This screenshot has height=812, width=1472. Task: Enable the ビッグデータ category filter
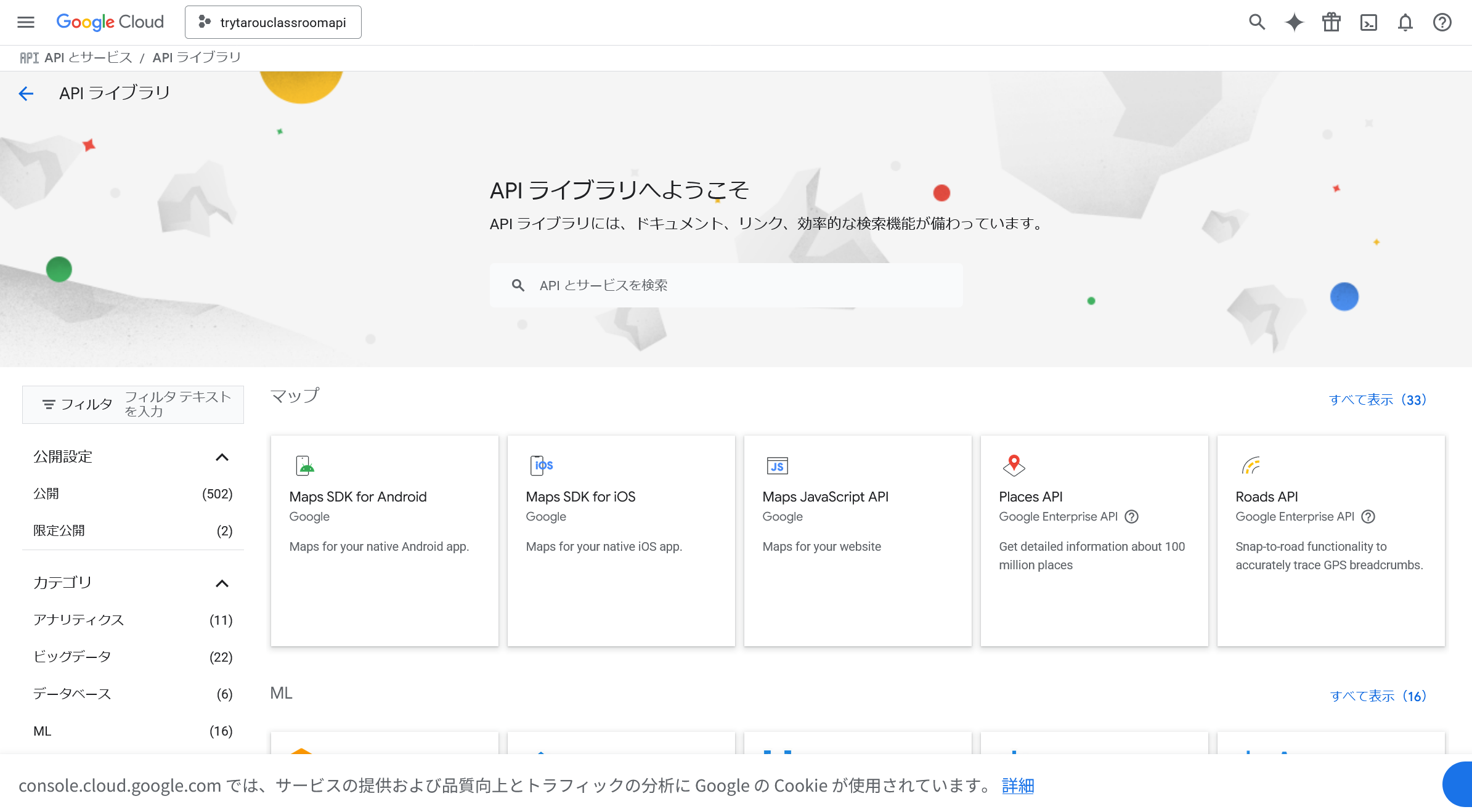pyautogui.click(x=71, y=657)
